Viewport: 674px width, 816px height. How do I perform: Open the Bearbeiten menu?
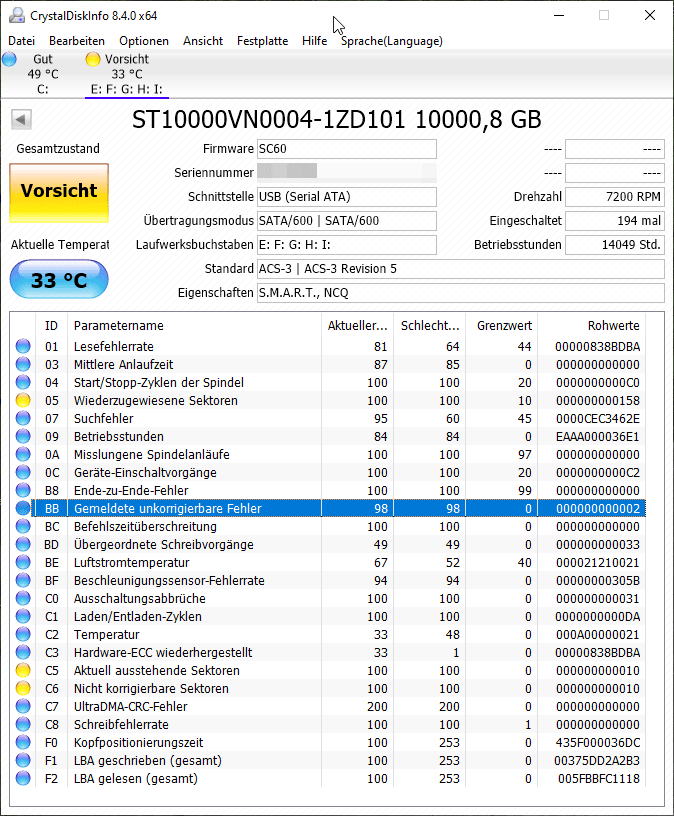click(77, 41)
